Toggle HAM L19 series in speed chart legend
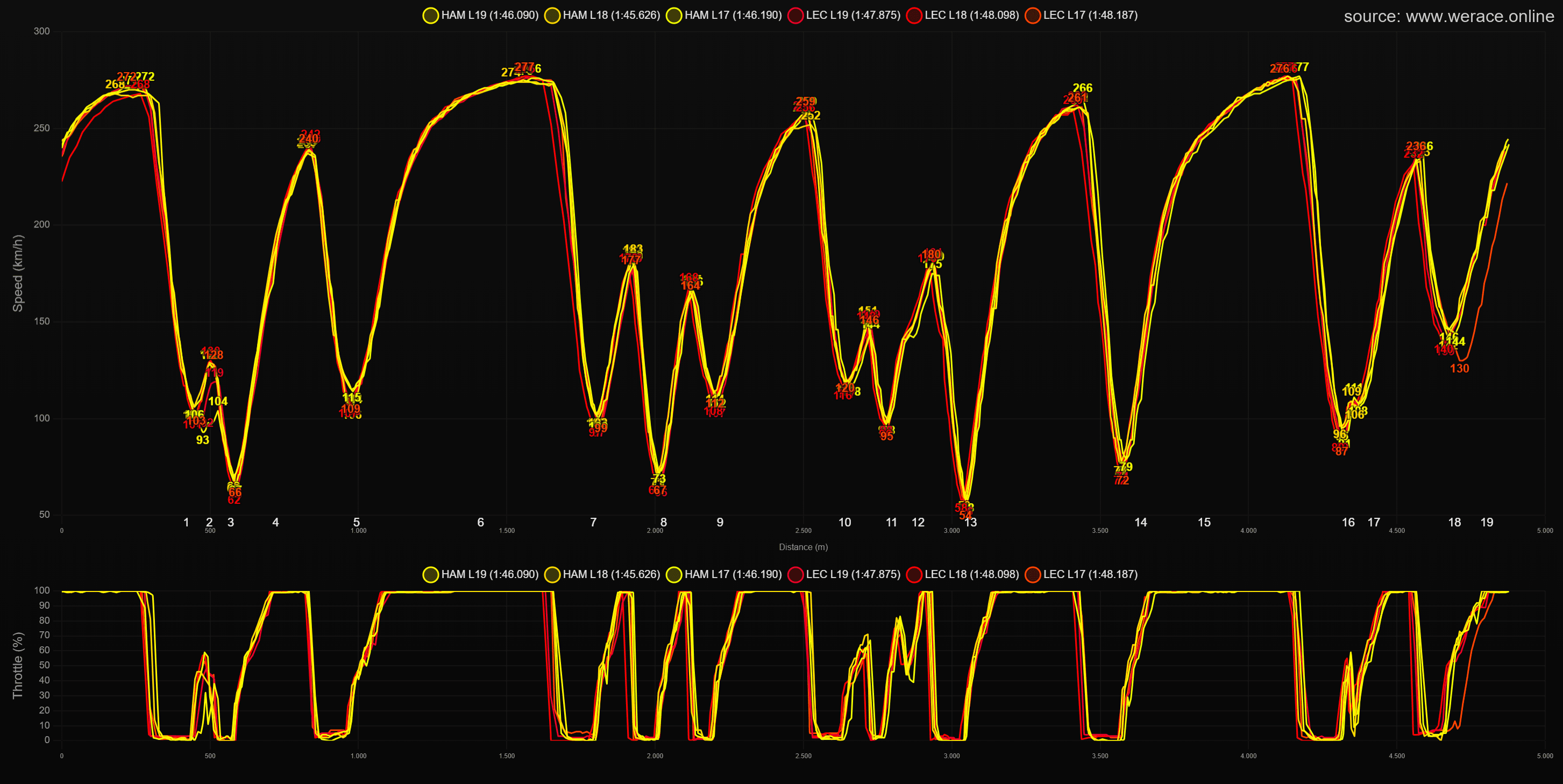The height and width of the screenshot is (784, 1563). (x=480, y=15)
